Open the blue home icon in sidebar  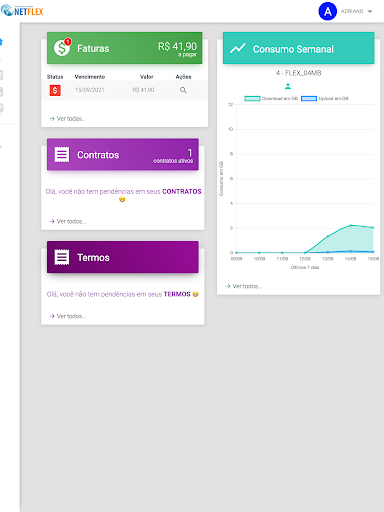point(1,42)
